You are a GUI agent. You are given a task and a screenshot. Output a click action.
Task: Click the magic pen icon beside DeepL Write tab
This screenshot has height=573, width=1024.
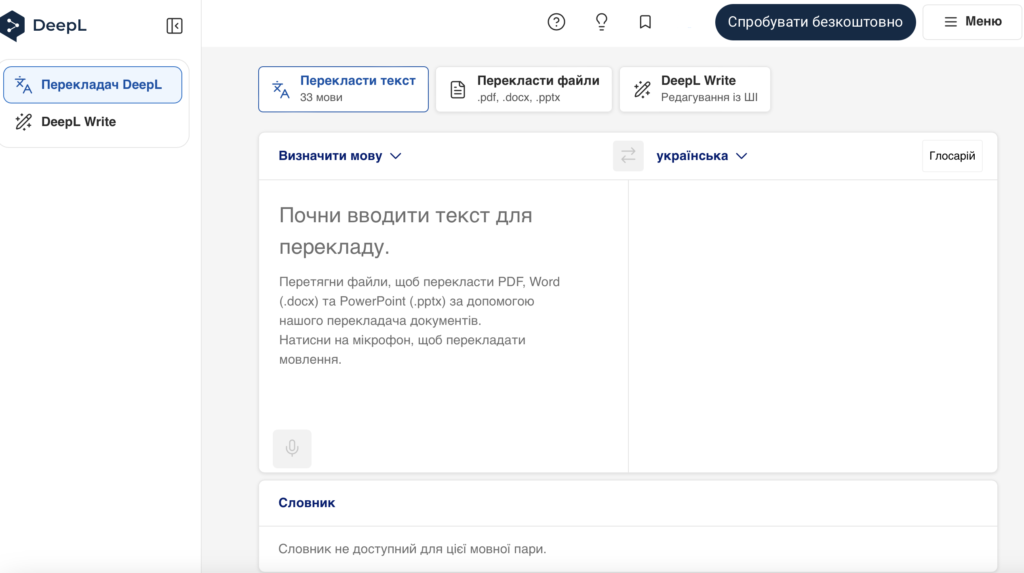point(642,89)
